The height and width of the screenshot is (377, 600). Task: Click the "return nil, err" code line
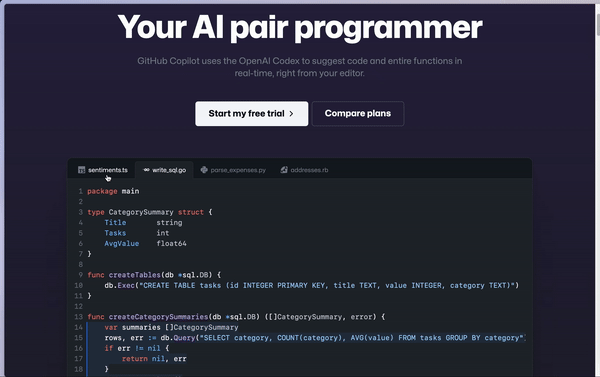coord(154,359)
